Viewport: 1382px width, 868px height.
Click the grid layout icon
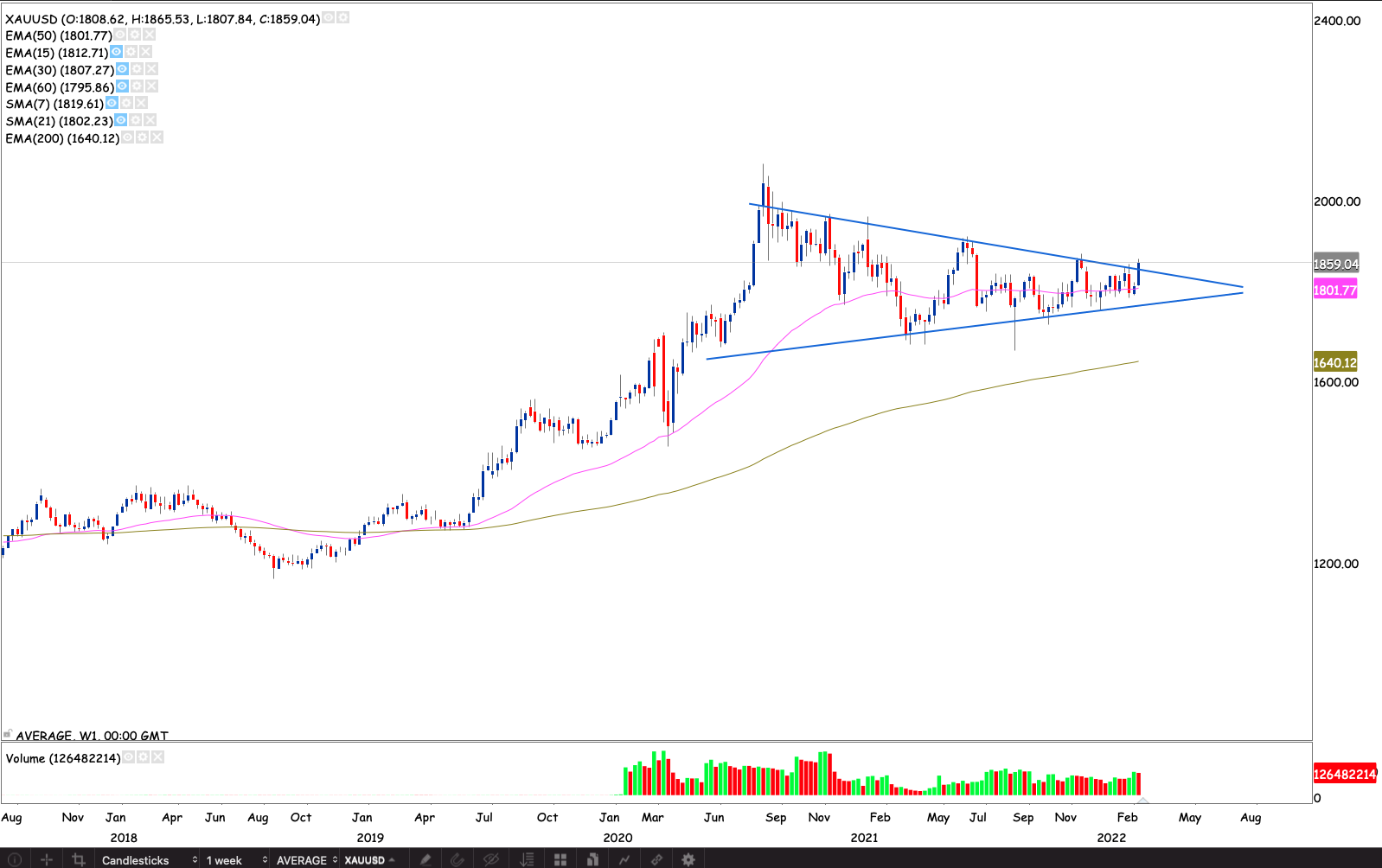click(560, 859)
